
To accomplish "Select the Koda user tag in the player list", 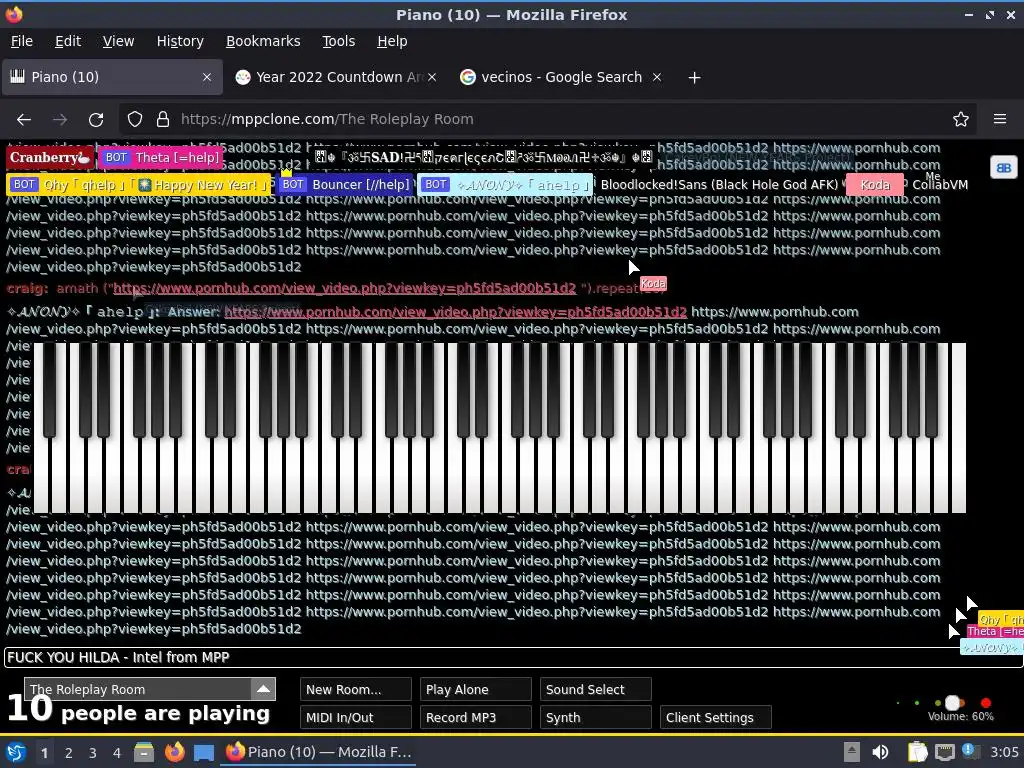I will point(875,185).
